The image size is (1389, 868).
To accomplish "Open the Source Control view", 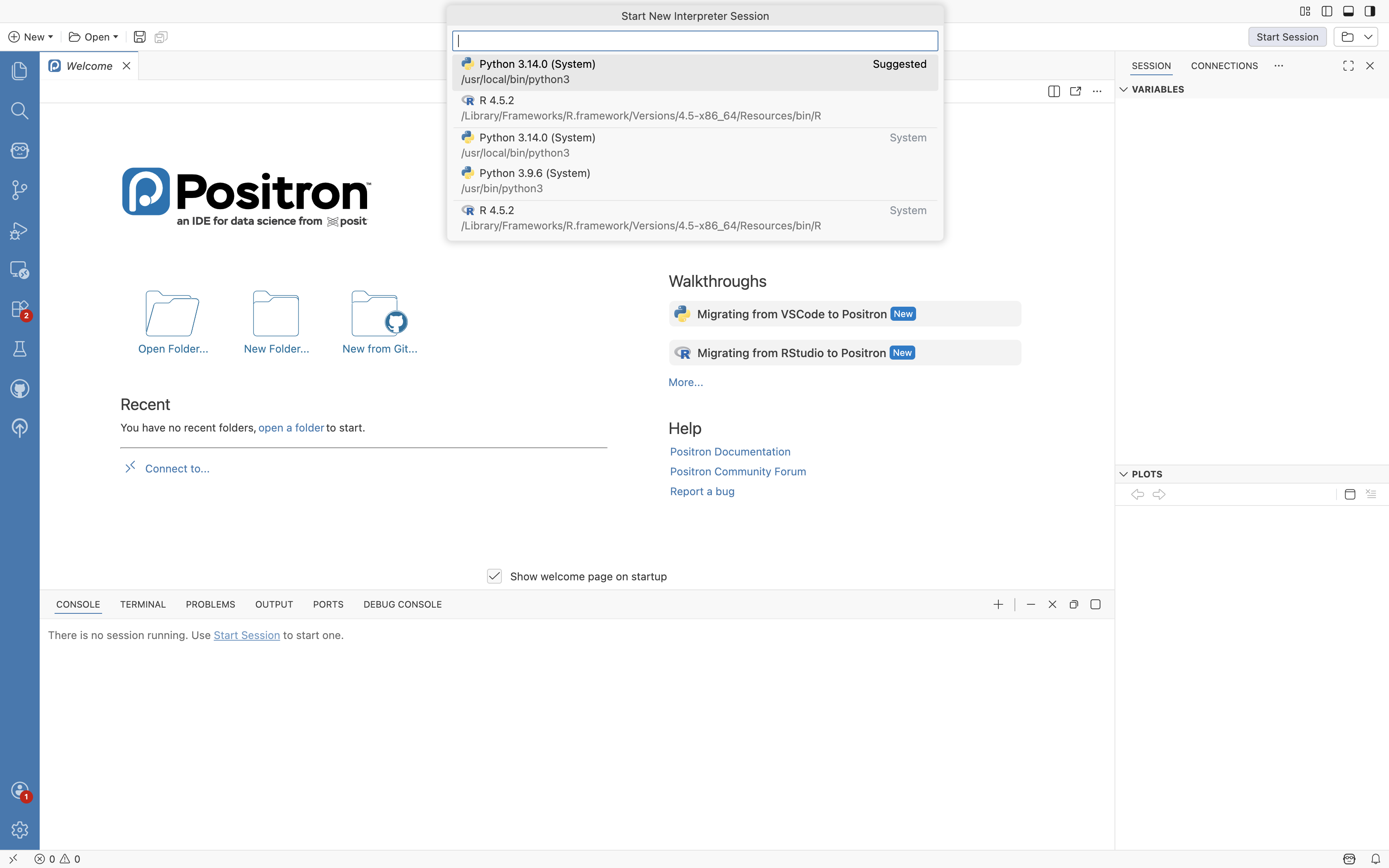I will coord(19,190).
